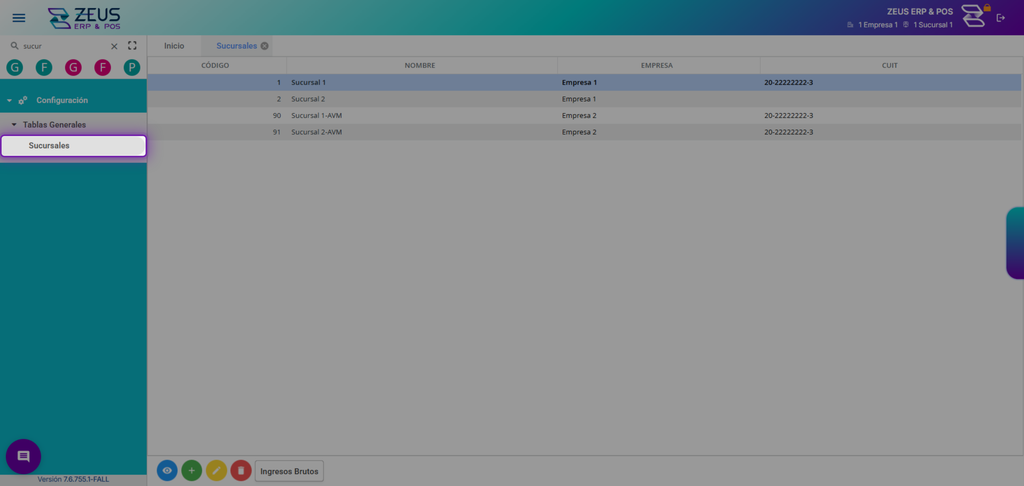Open the purple chat bubble button
Image resolution: width=1024 pixels, height=486 pixels.
pos(24,456)
